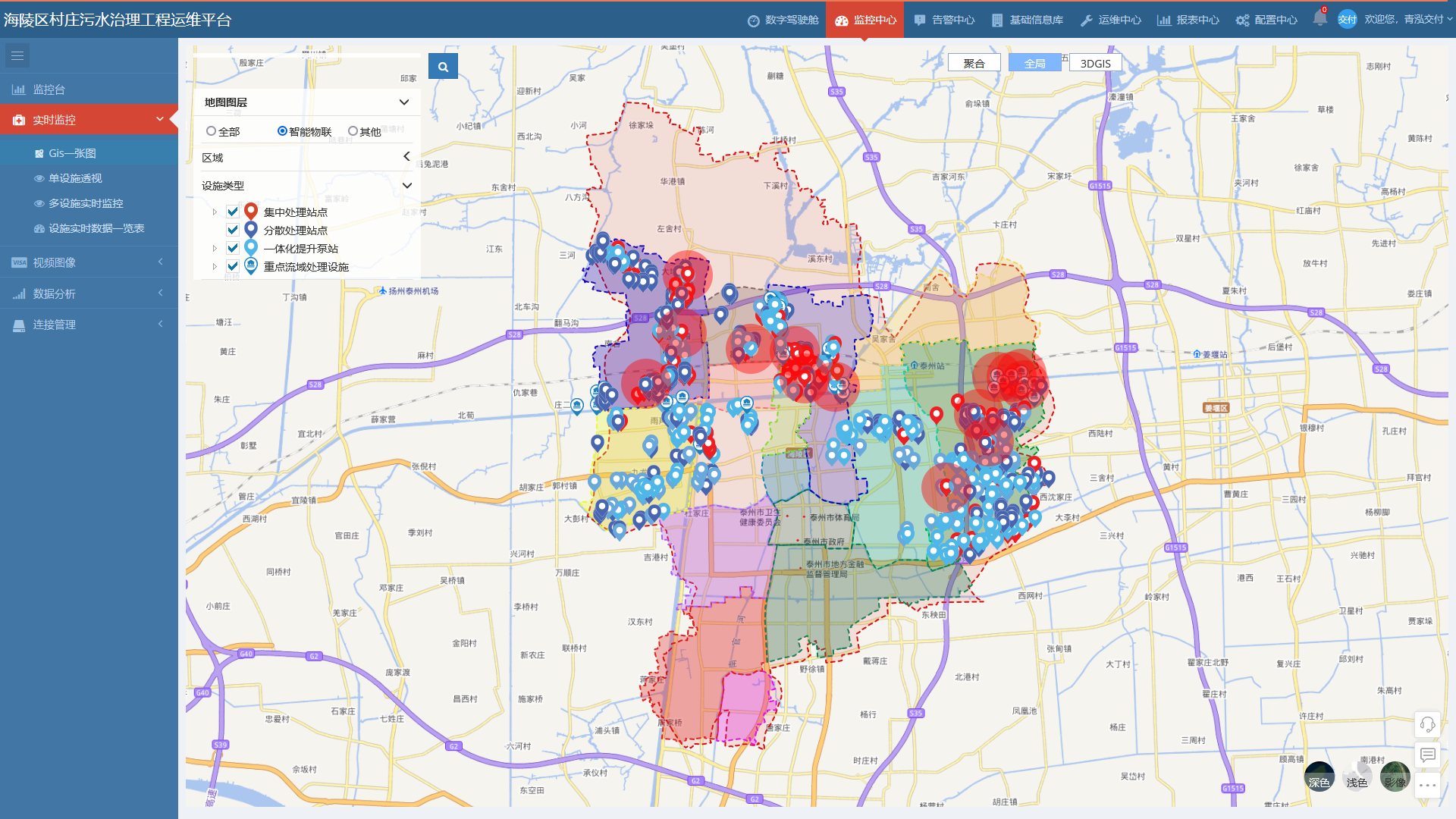Open the customer service headset button

point(1427,724)
